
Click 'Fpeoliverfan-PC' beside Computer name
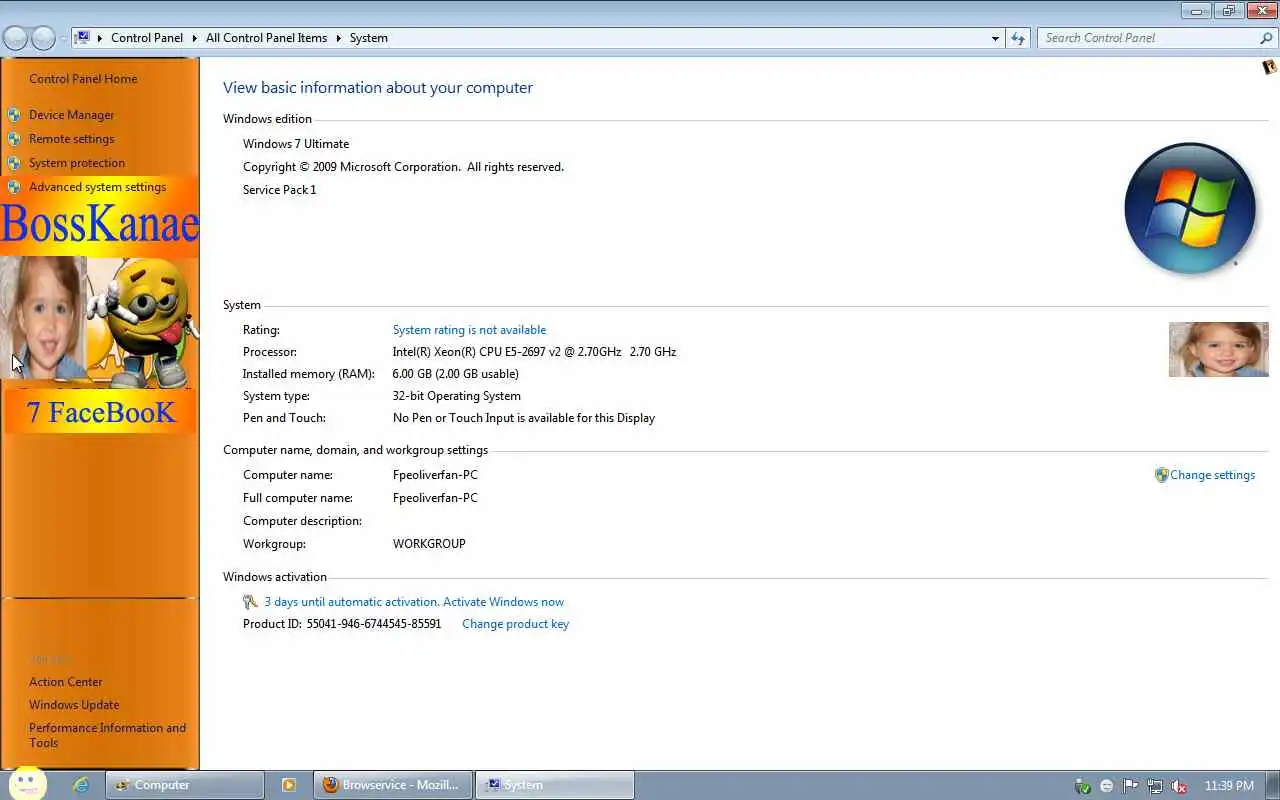click(x=435, y=475)
